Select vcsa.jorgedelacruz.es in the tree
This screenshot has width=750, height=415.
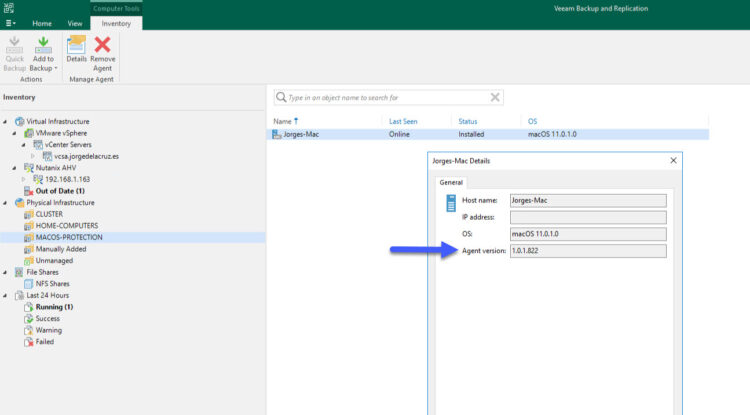coord(86,156)
